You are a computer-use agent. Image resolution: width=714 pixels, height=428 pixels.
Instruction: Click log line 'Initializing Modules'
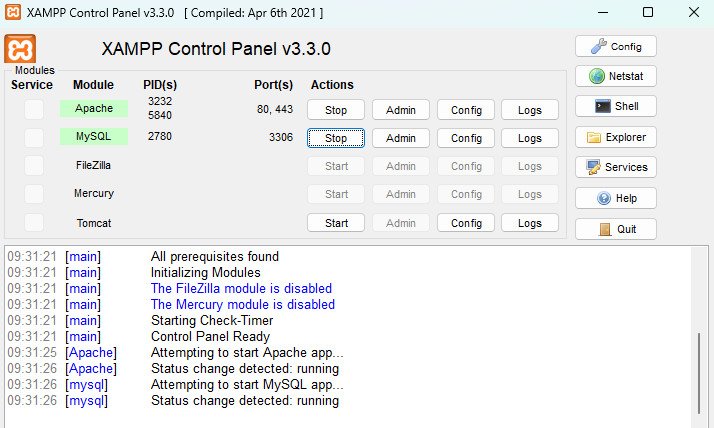click(x=205, y=272)
